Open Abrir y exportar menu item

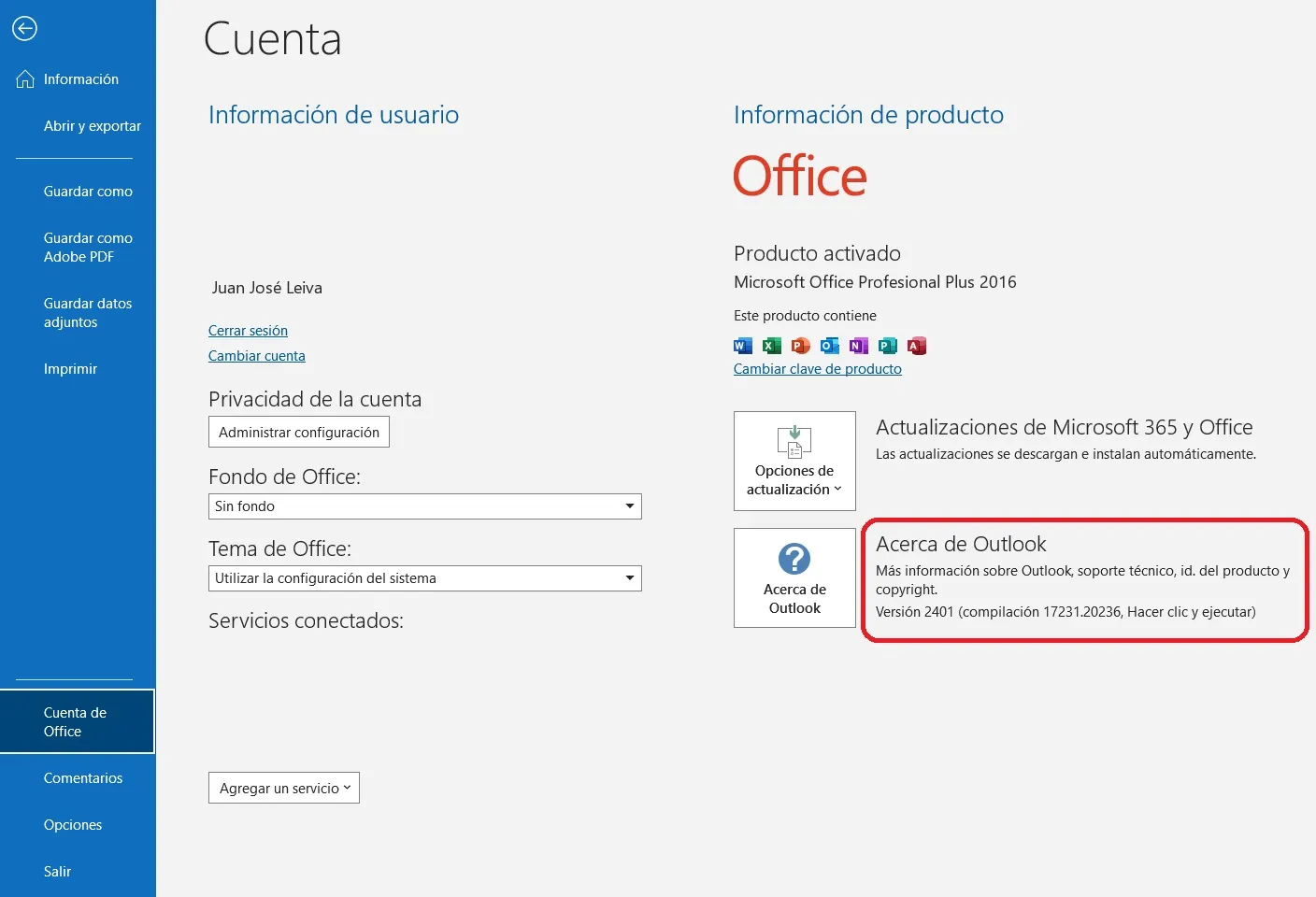click(93, 126)
